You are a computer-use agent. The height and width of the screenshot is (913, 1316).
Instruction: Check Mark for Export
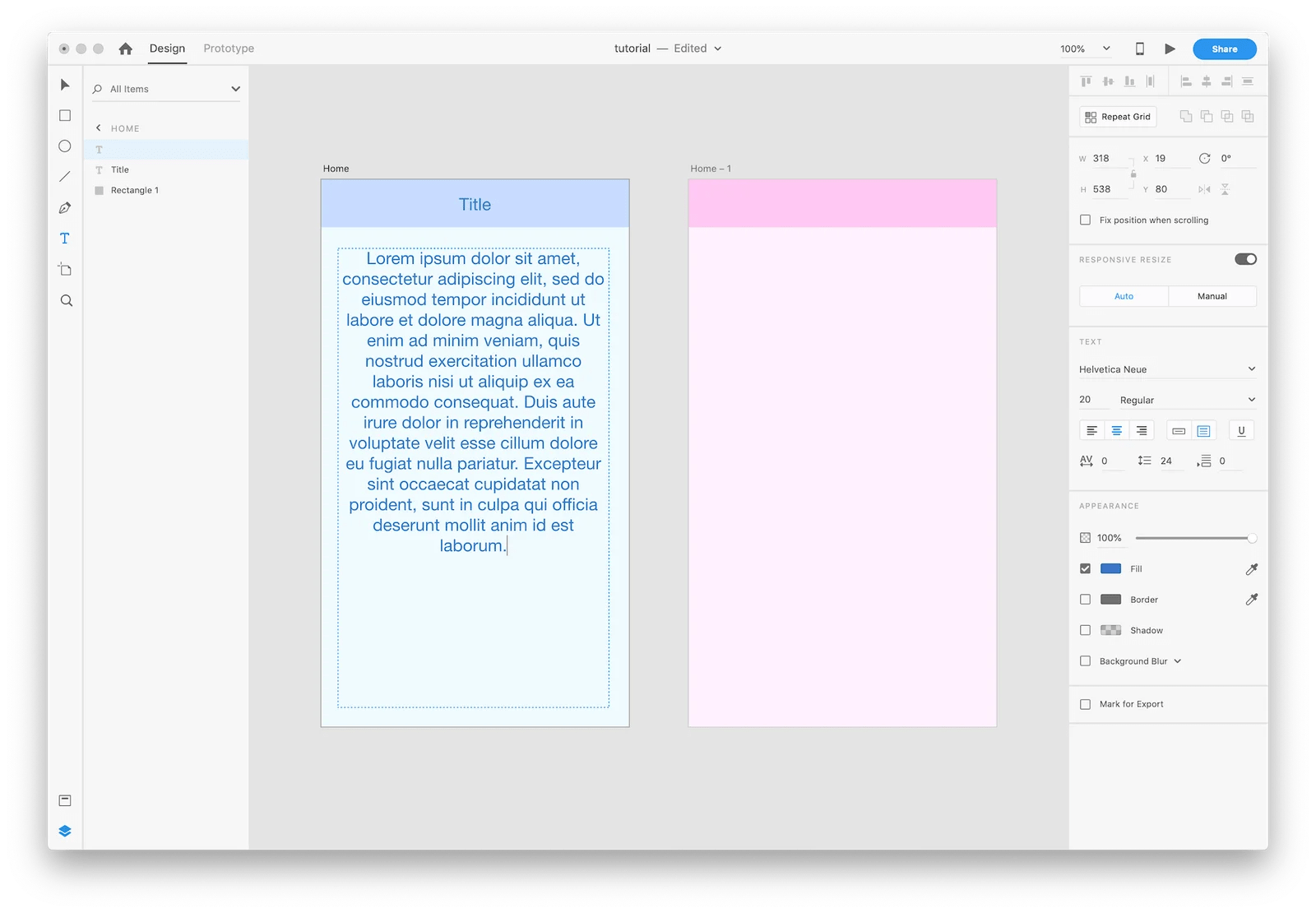1086,705
